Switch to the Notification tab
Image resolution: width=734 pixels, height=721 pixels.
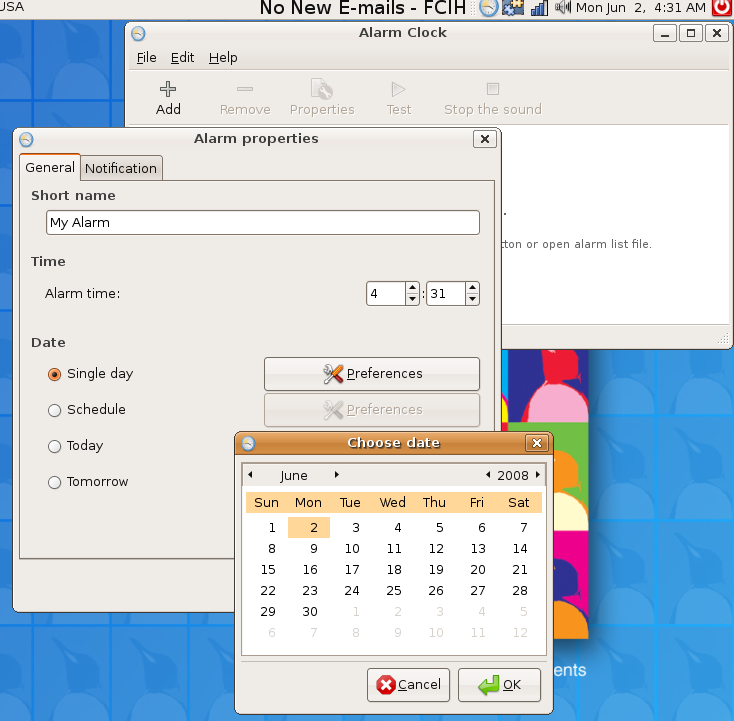click(121, 168)
